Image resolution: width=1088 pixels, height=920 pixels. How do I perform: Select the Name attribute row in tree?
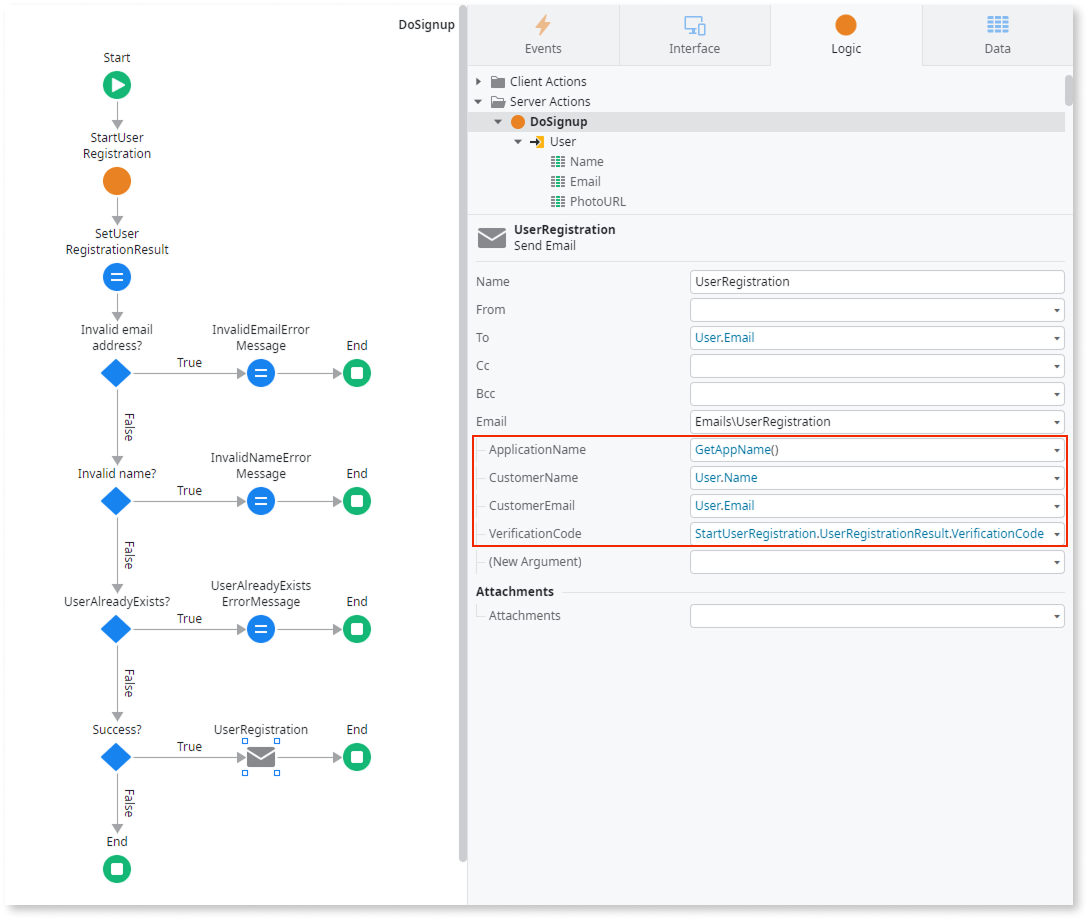pyautogui.click(x=766, y=162)
